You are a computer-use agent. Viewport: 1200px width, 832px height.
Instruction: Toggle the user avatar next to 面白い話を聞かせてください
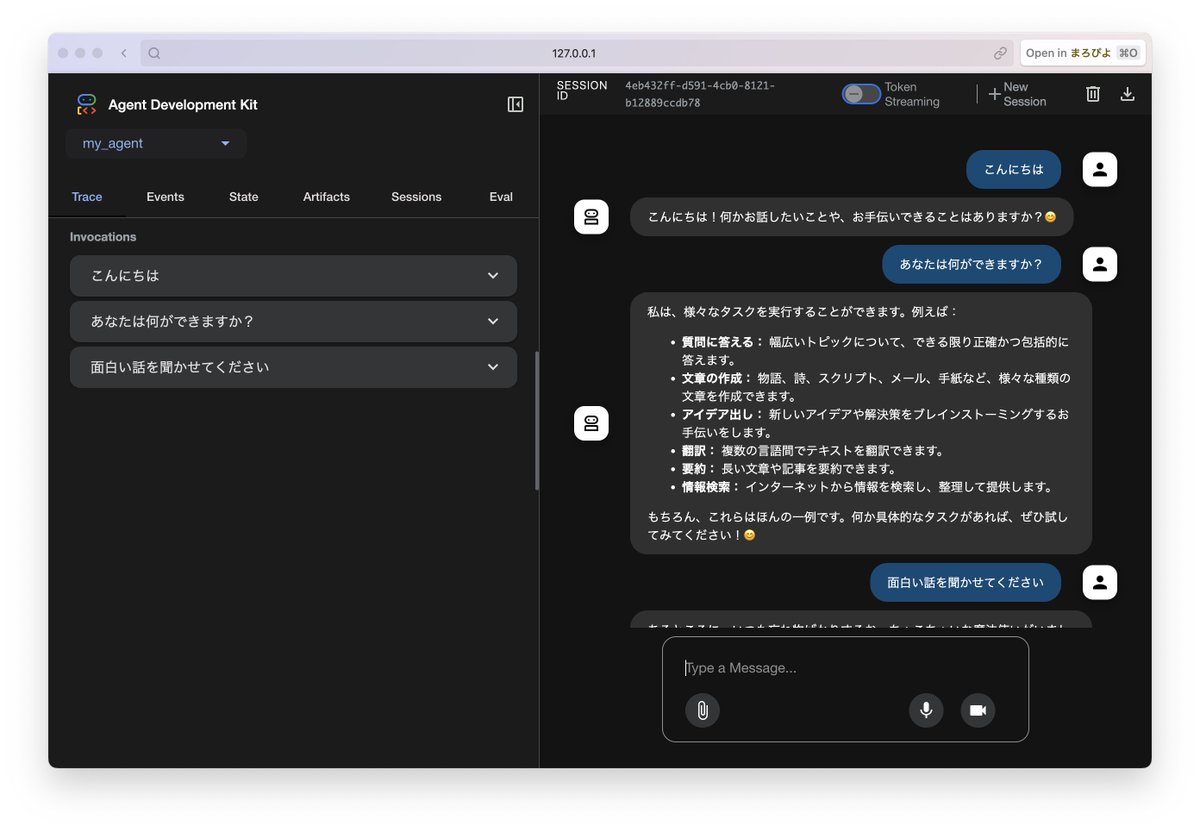[1099, 581]
